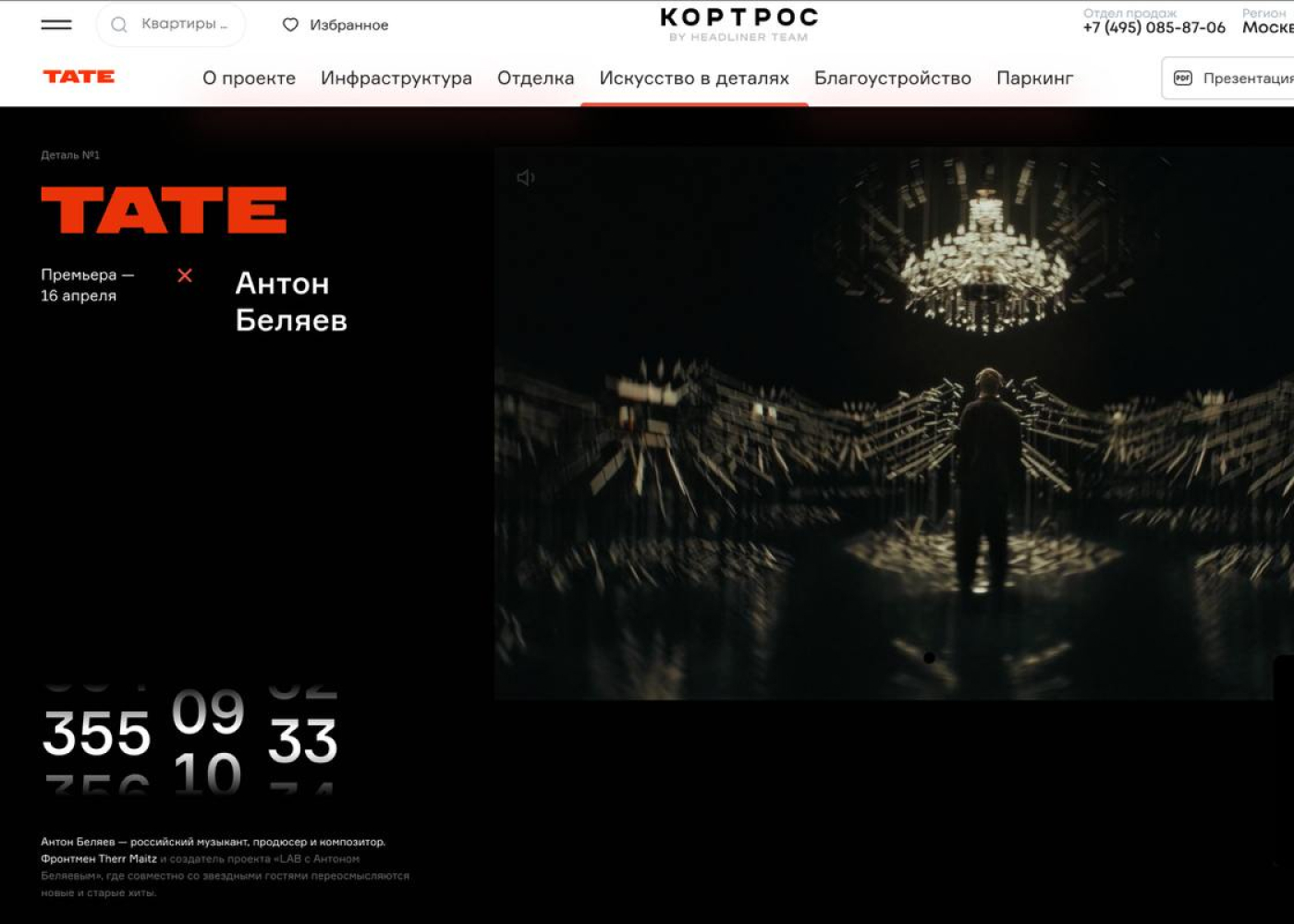Open the Избранное favorites link

point(336,25)
